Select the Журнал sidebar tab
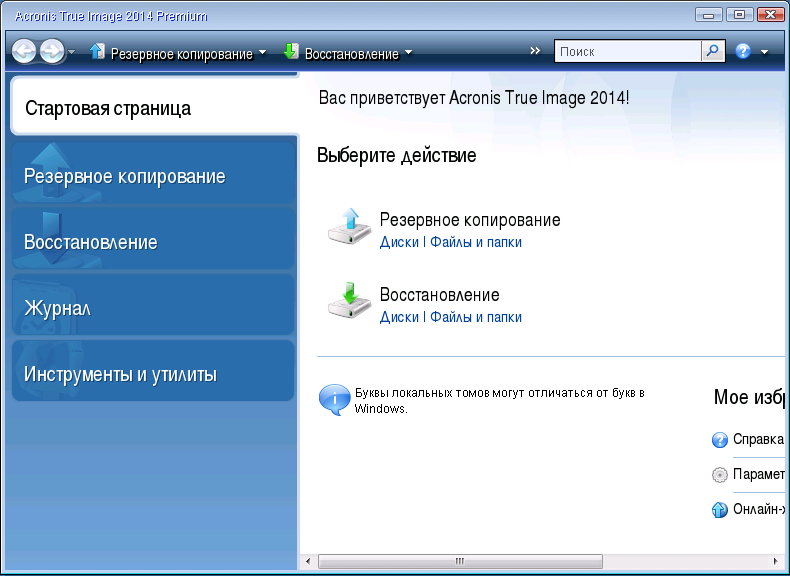This screenshot has height=576, width=790. [153, 305]
